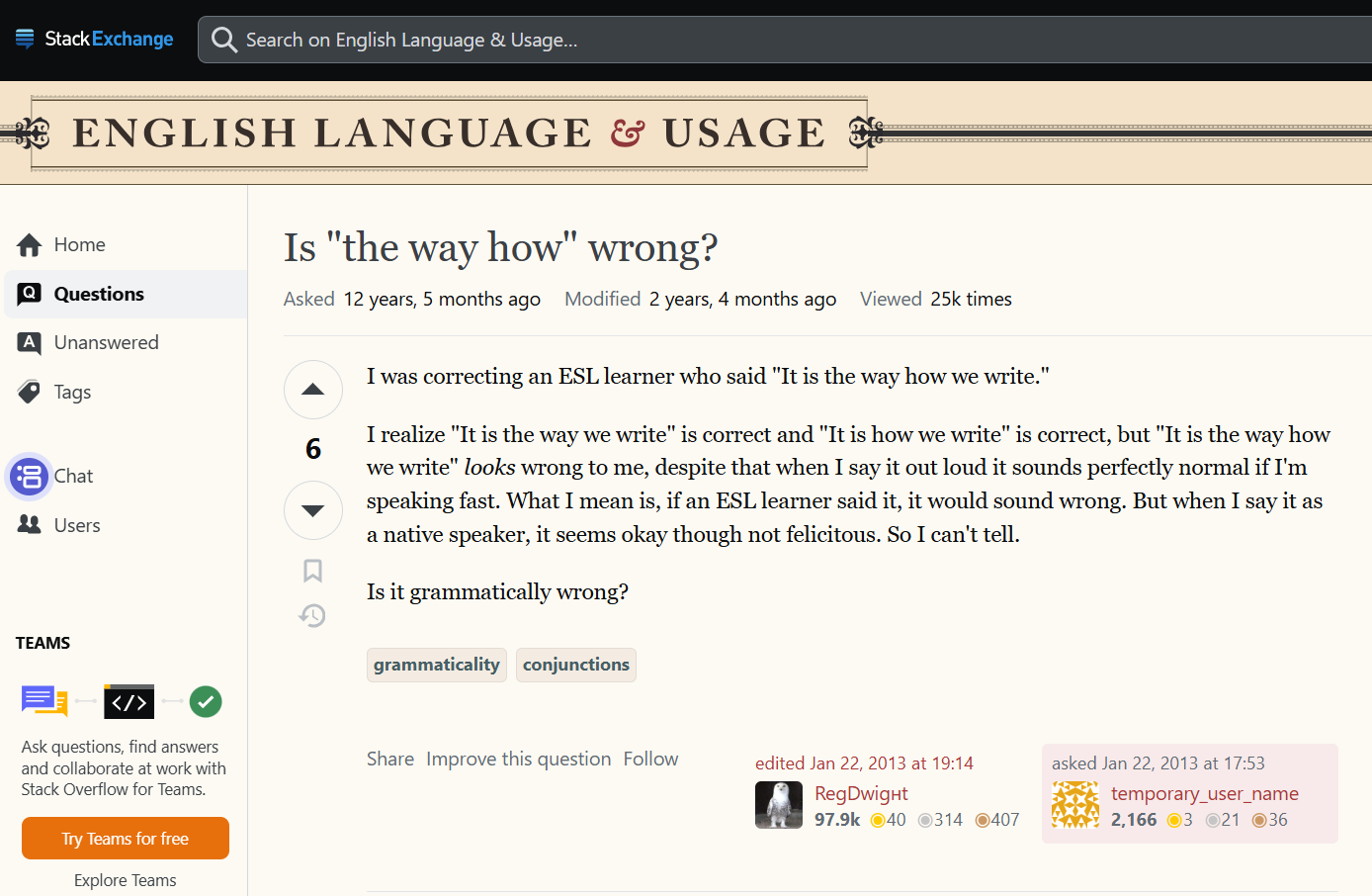The width and height of the screenshot is (1372, 896).
Task: Go to Unanswered questions
Action: 106,342
